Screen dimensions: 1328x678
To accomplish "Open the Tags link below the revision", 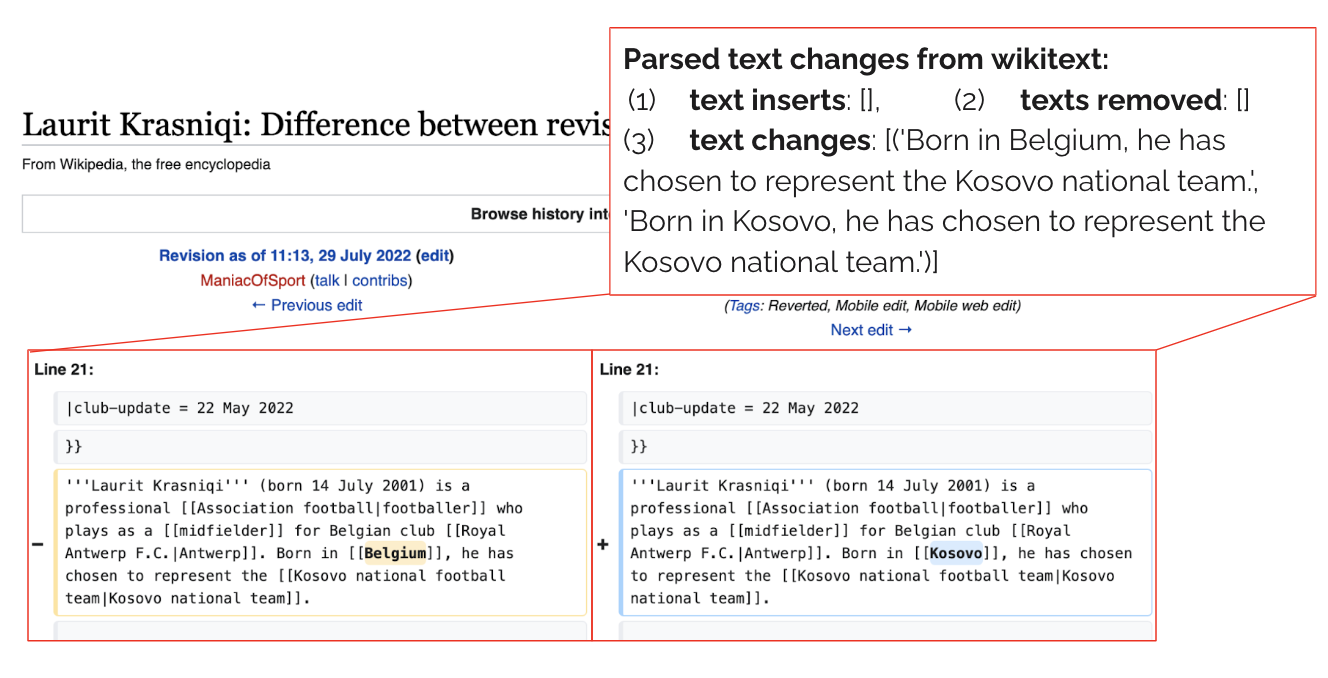I will point(744,306).
